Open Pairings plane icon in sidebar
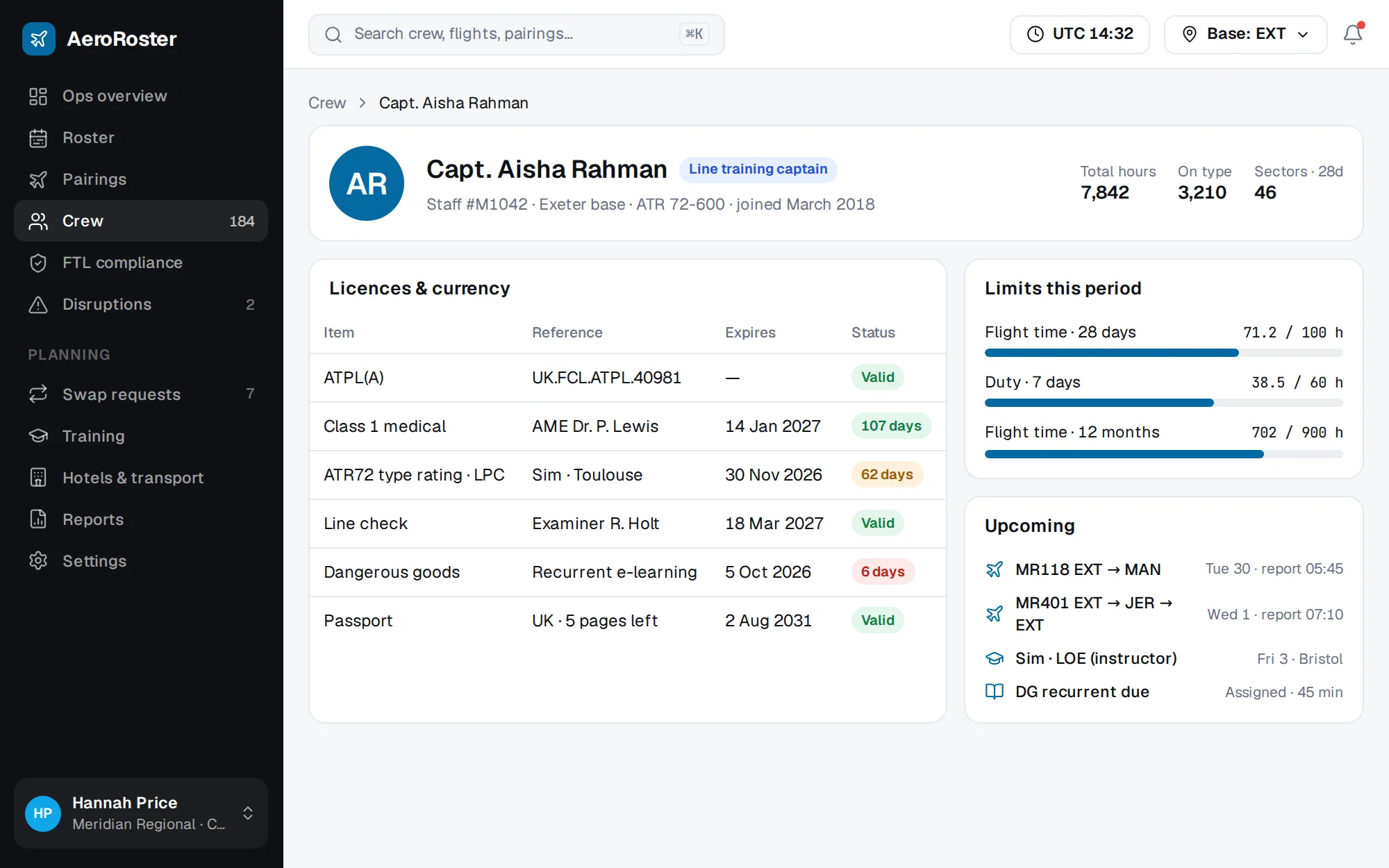 38,179
